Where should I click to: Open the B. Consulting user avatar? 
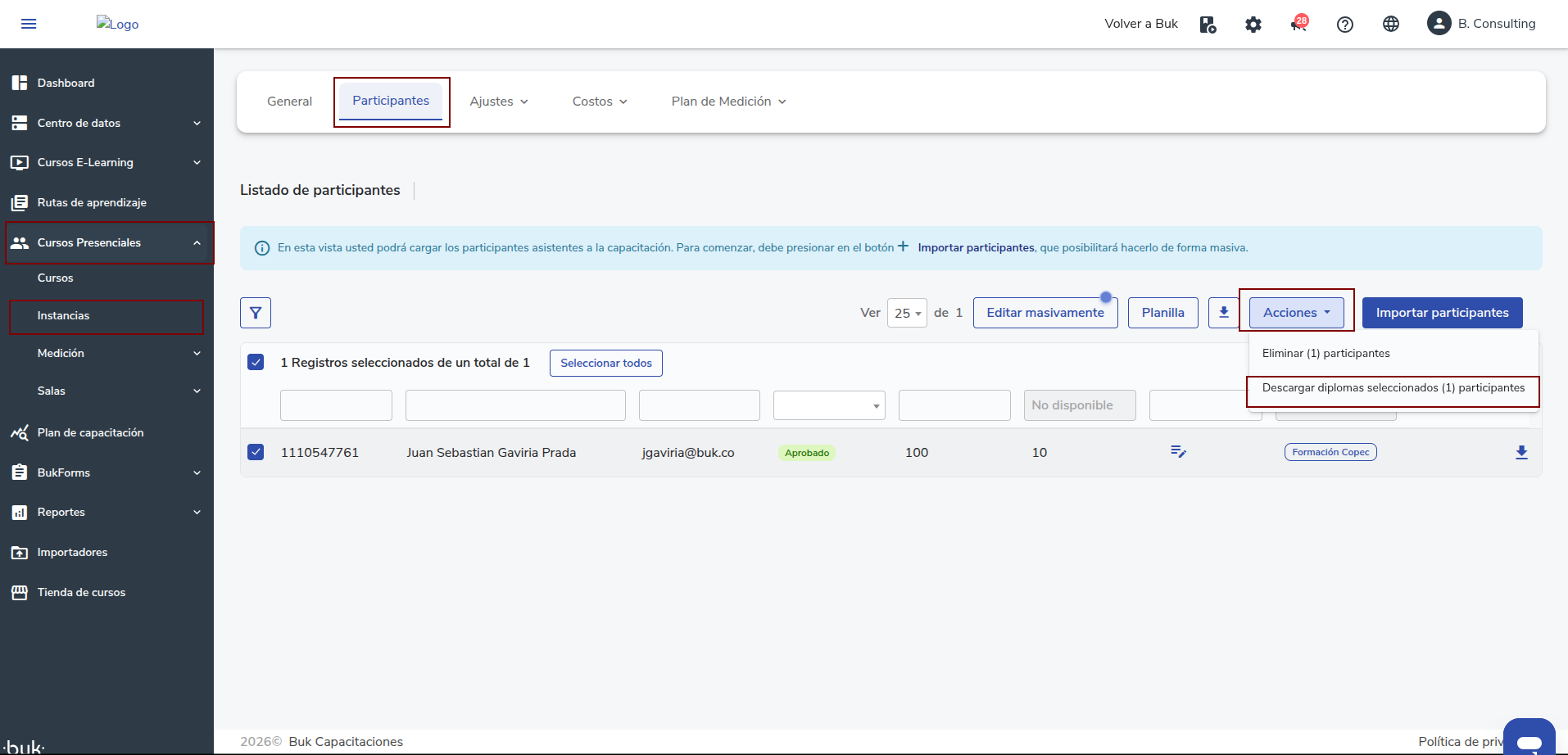1439,23
